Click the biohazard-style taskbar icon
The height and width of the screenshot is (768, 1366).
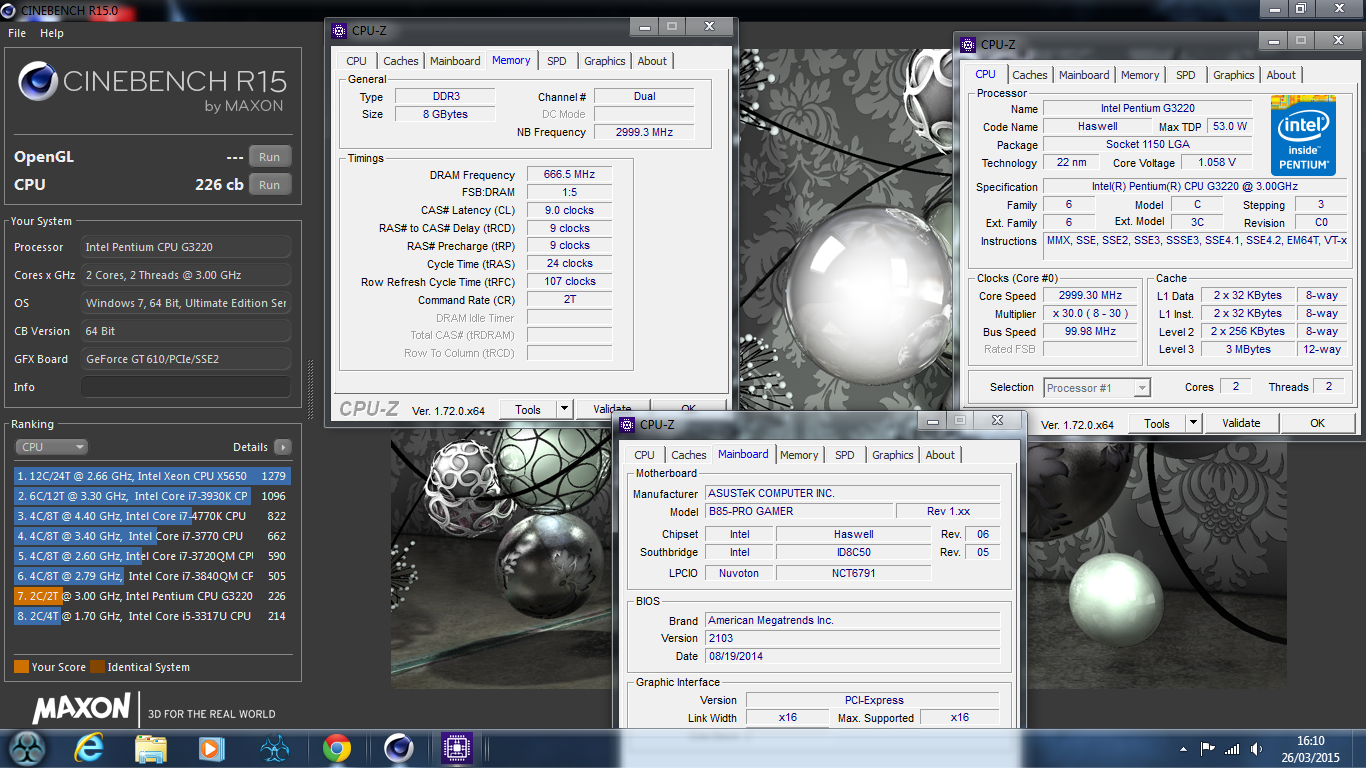(x=274, y=748)
